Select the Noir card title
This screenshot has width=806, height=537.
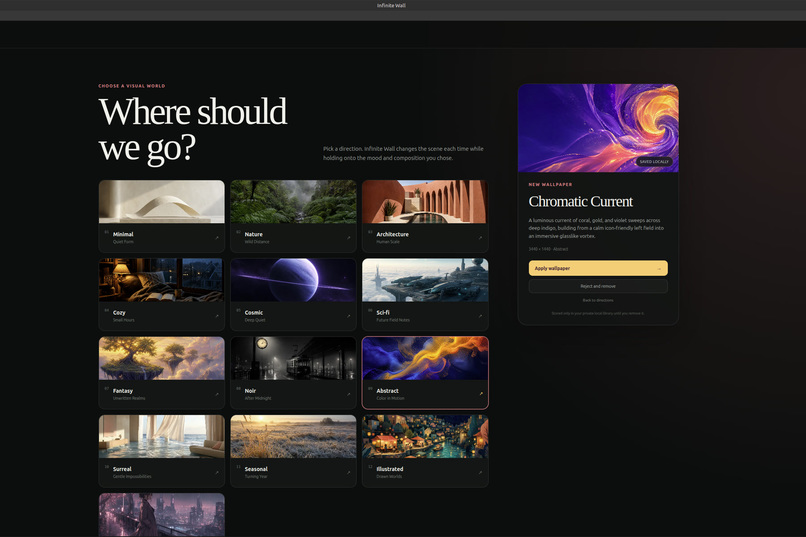pos(250,391)
